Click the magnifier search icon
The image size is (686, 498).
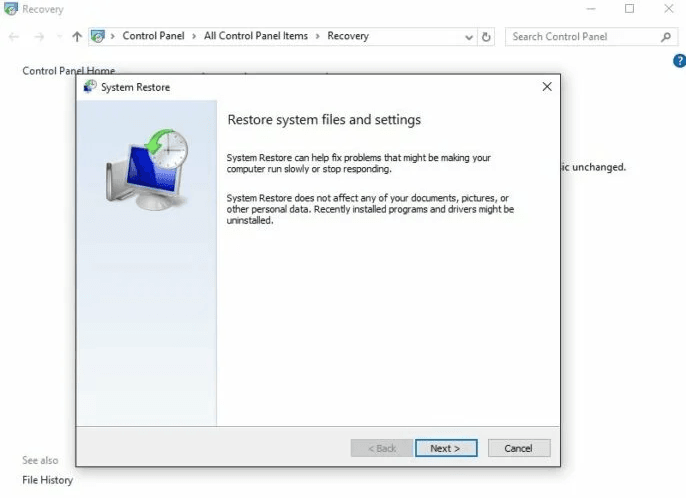pyautogui.click(x=665, y=37)
